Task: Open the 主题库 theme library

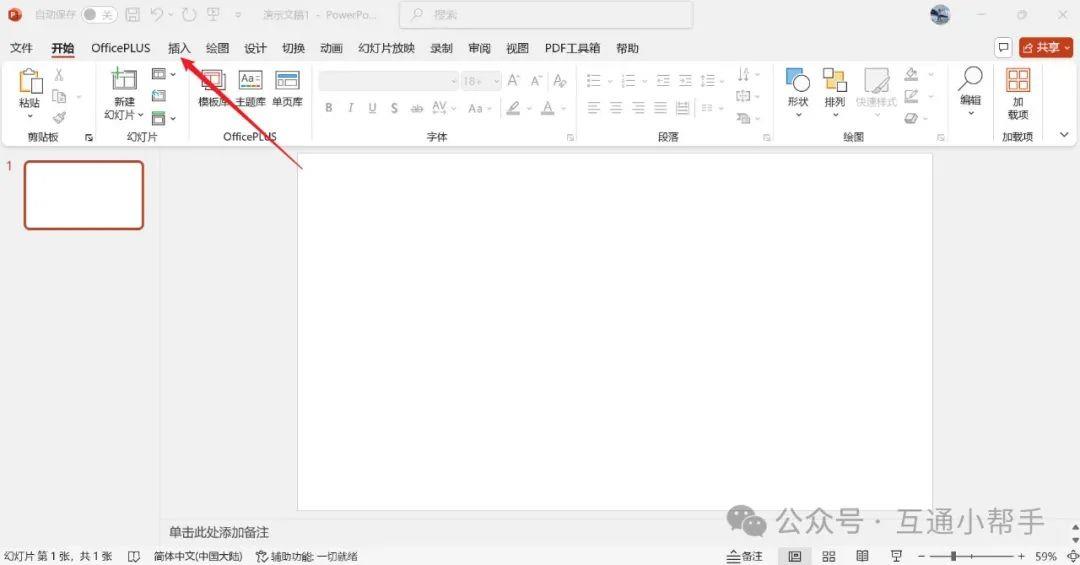Action: coord(250,88)
